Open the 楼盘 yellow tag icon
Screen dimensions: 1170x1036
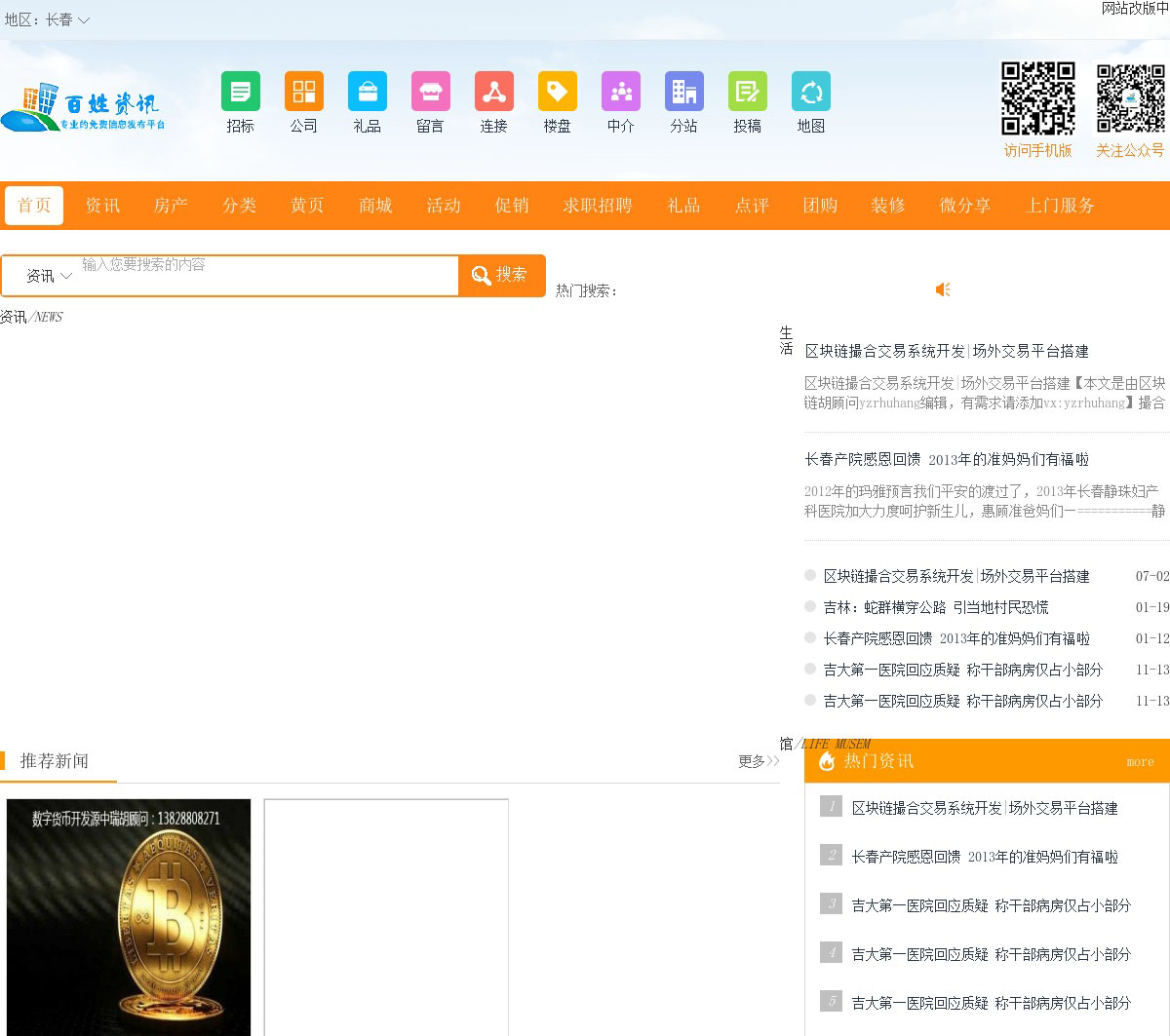pyautogui.click(x=557, y=92)
